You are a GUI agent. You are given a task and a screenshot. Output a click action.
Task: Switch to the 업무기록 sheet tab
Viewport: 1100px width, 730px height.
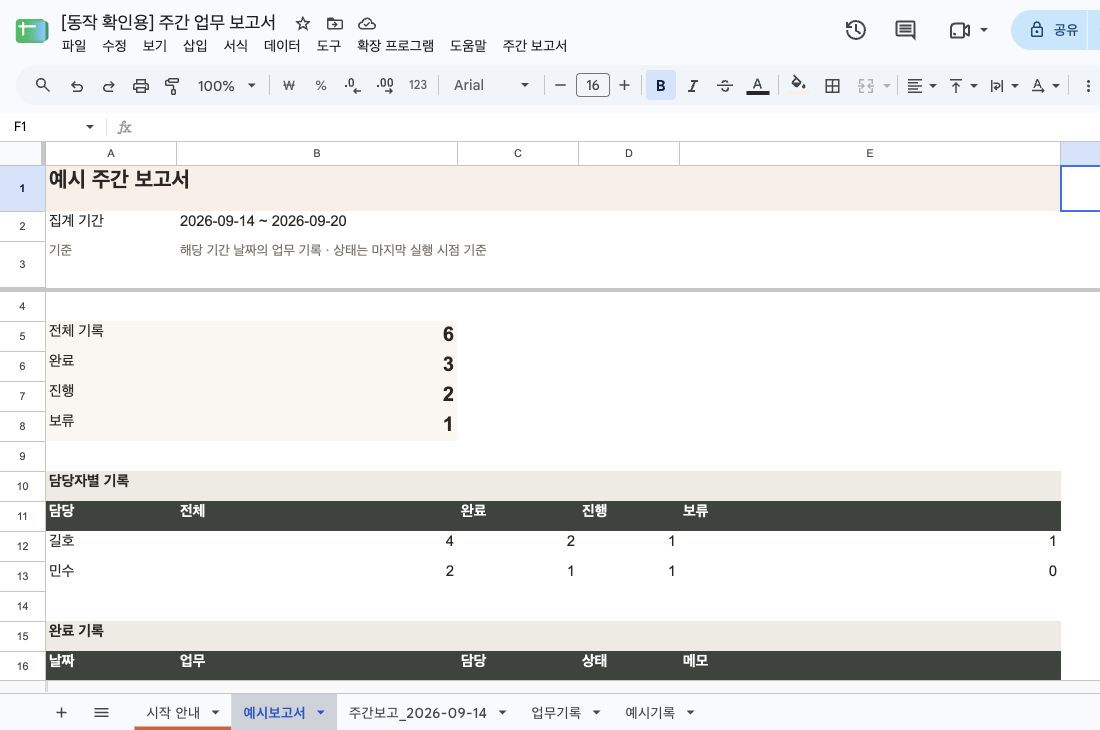click(x=556, y=712)
